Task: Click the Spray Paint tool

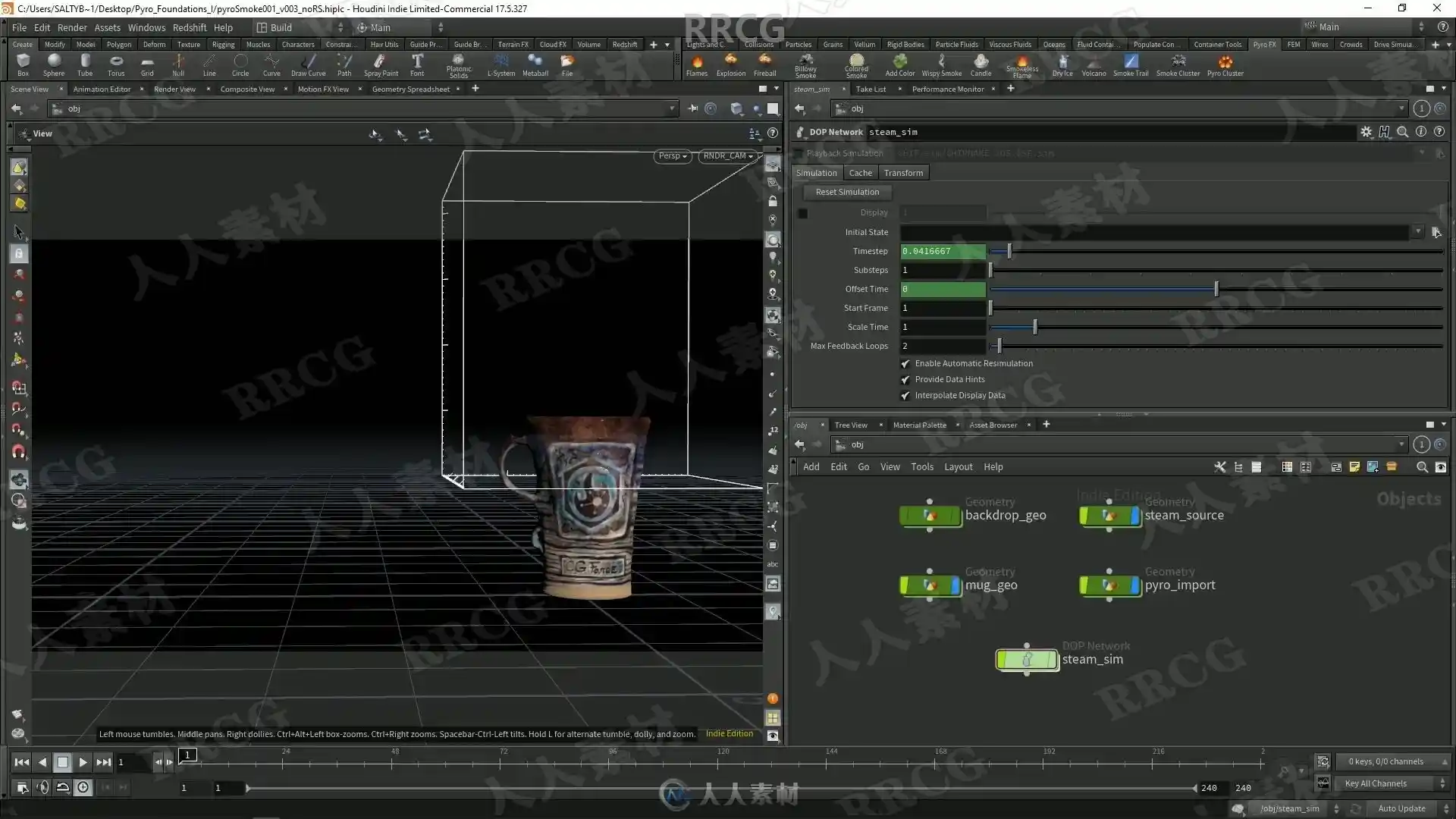Action: pos(380,64)
